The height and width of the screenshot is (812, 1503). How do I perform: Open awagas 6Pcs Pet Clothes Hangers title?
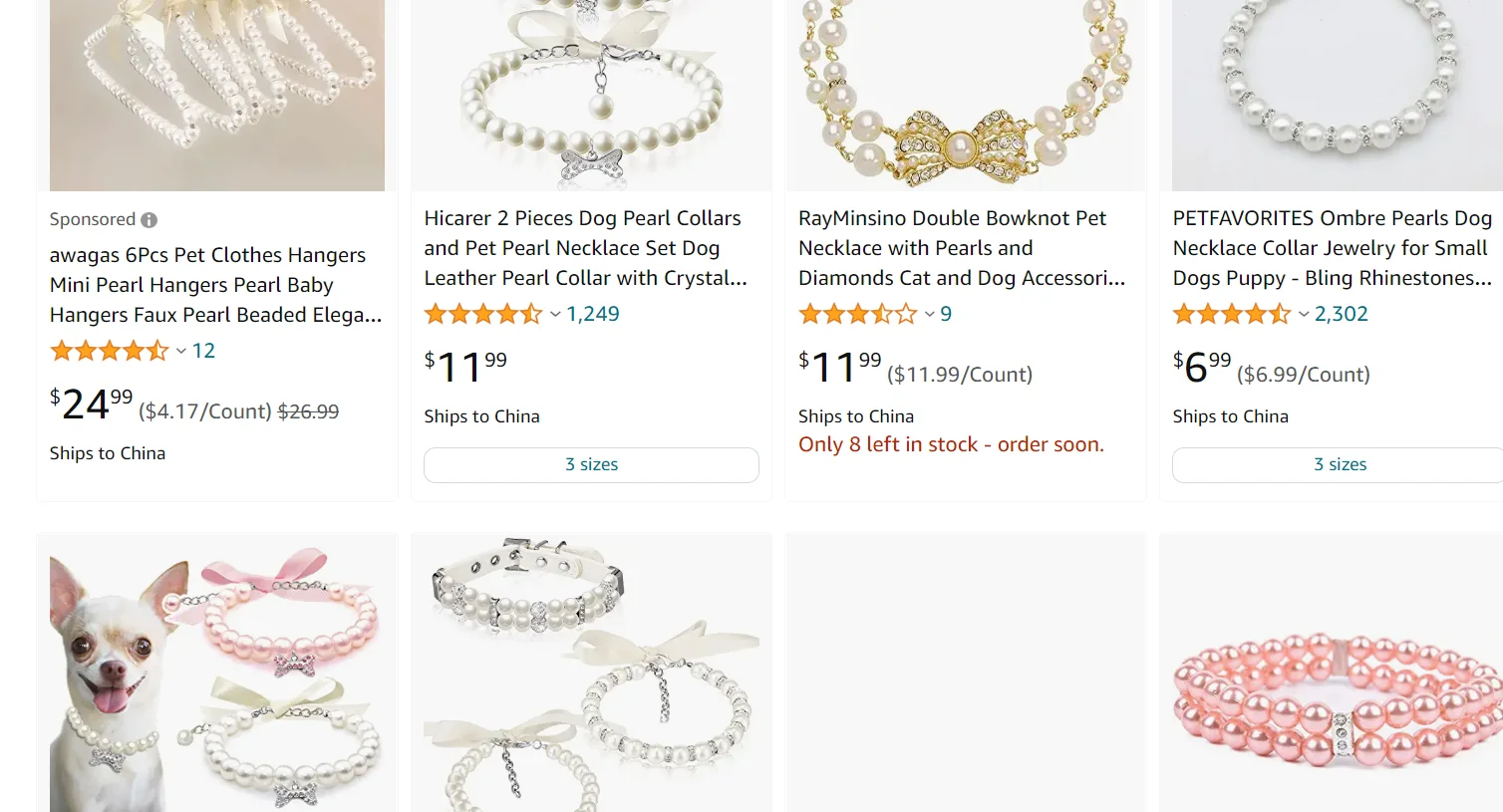coord(215,285)
